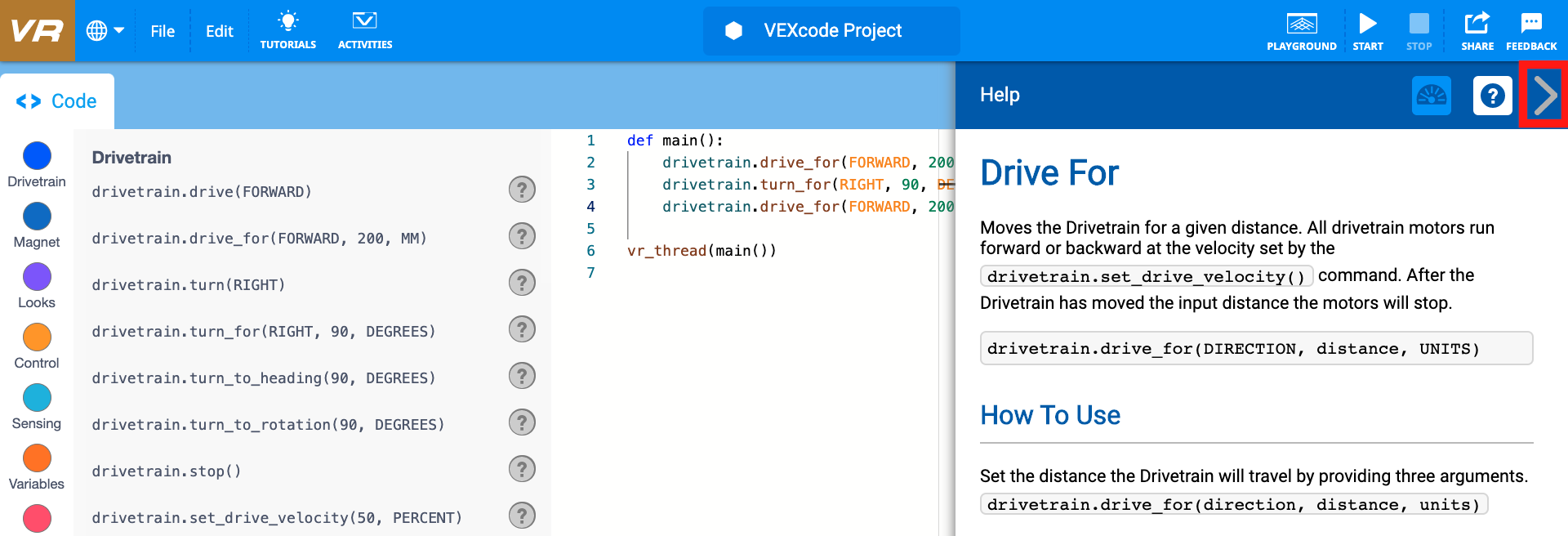Open the Playground window
The image size is (1568, 536).
pos(1301,31)
